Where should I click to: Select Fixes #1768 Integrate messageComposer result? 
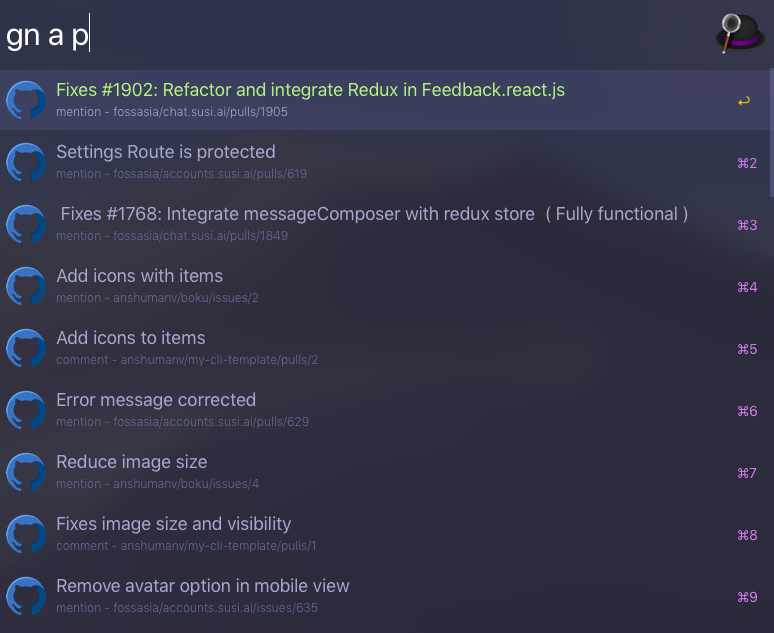pos(385,224)
